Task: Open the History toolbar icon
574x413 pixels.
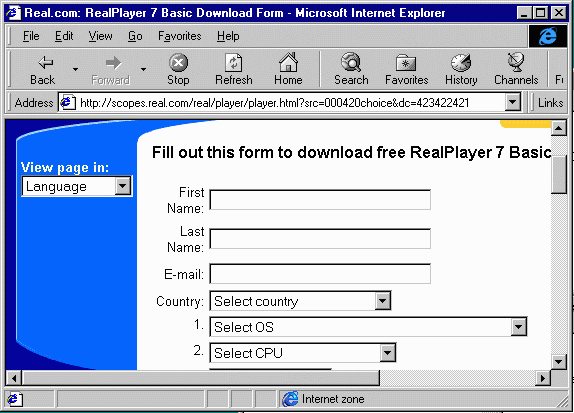Action: (x=461, y=63)
